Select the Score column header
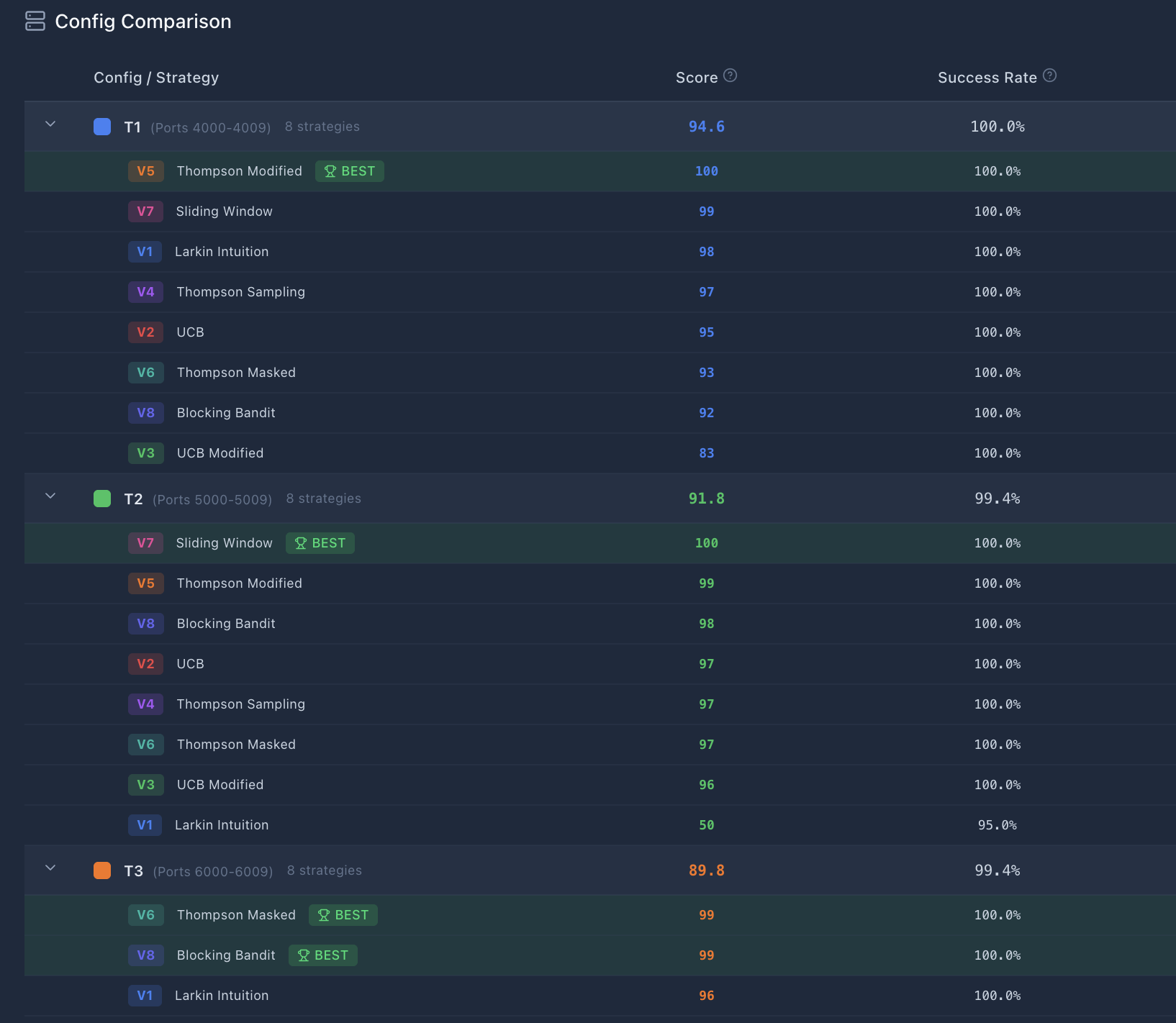This screenshot has width=1176, height=1023. [x=696, y=77]
